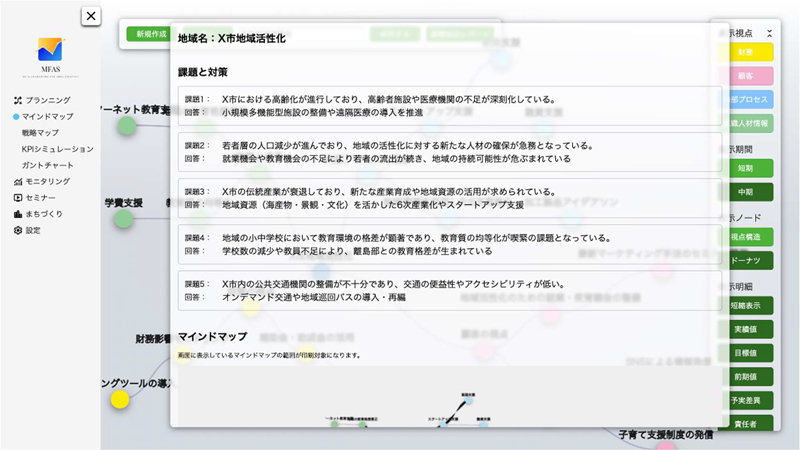Select the セミナー menu label
Screen dimensions: 800x450
(x=41, y=197)
